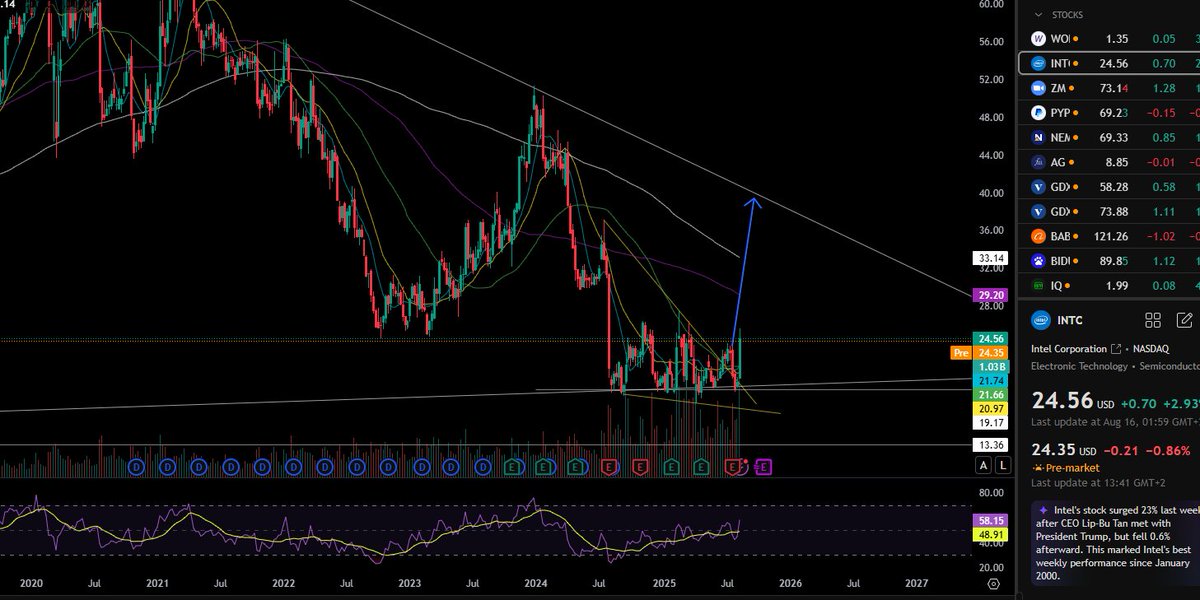Image resolution: width=1200 pixels, height=600 pixels.
Task: Select the AG logo in watchlist
Action: 1038,162
